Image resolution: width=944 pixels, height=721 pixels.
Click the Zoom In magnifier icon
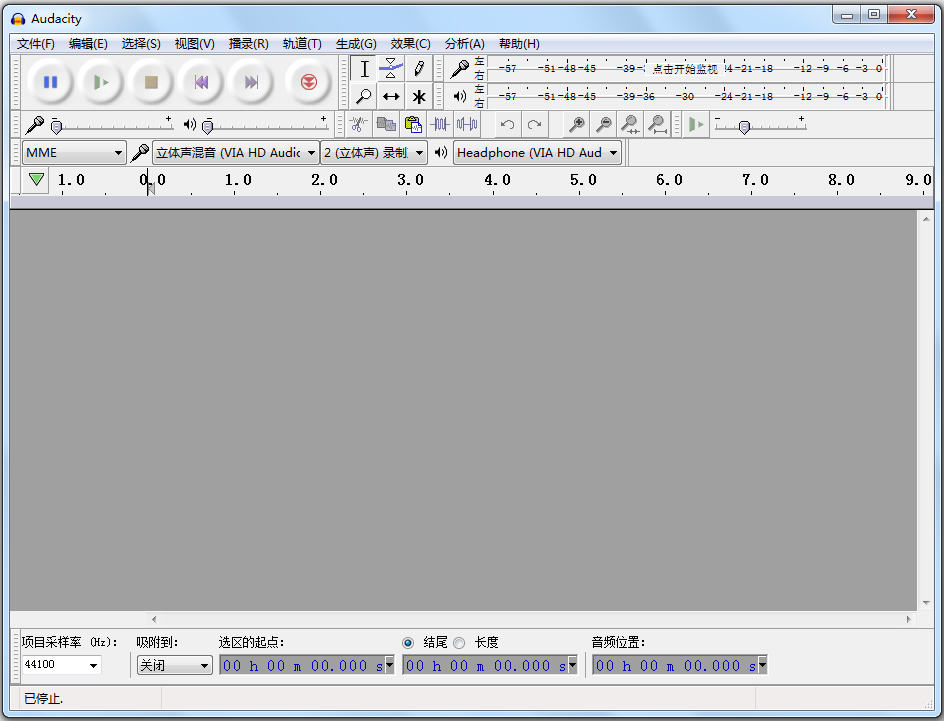pyautogui.click(x=577, y=125)
